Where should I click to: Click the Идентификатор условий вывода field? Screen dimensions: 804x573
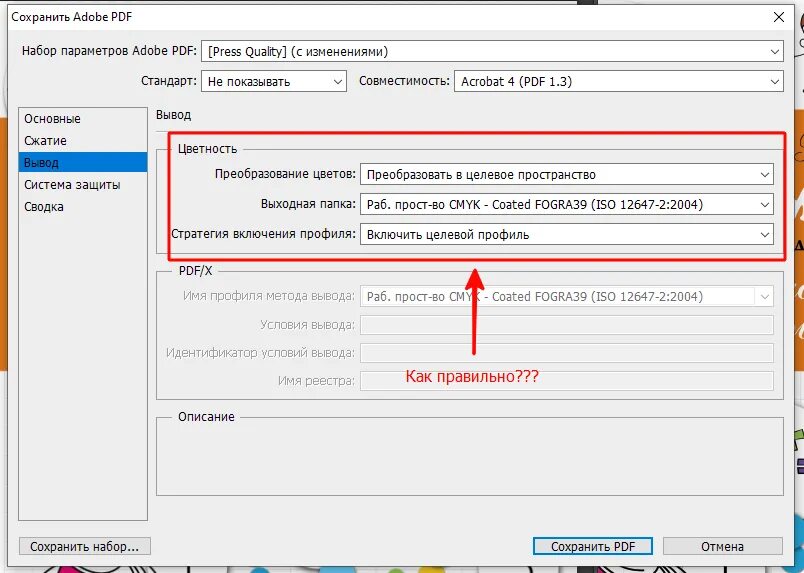567,353
